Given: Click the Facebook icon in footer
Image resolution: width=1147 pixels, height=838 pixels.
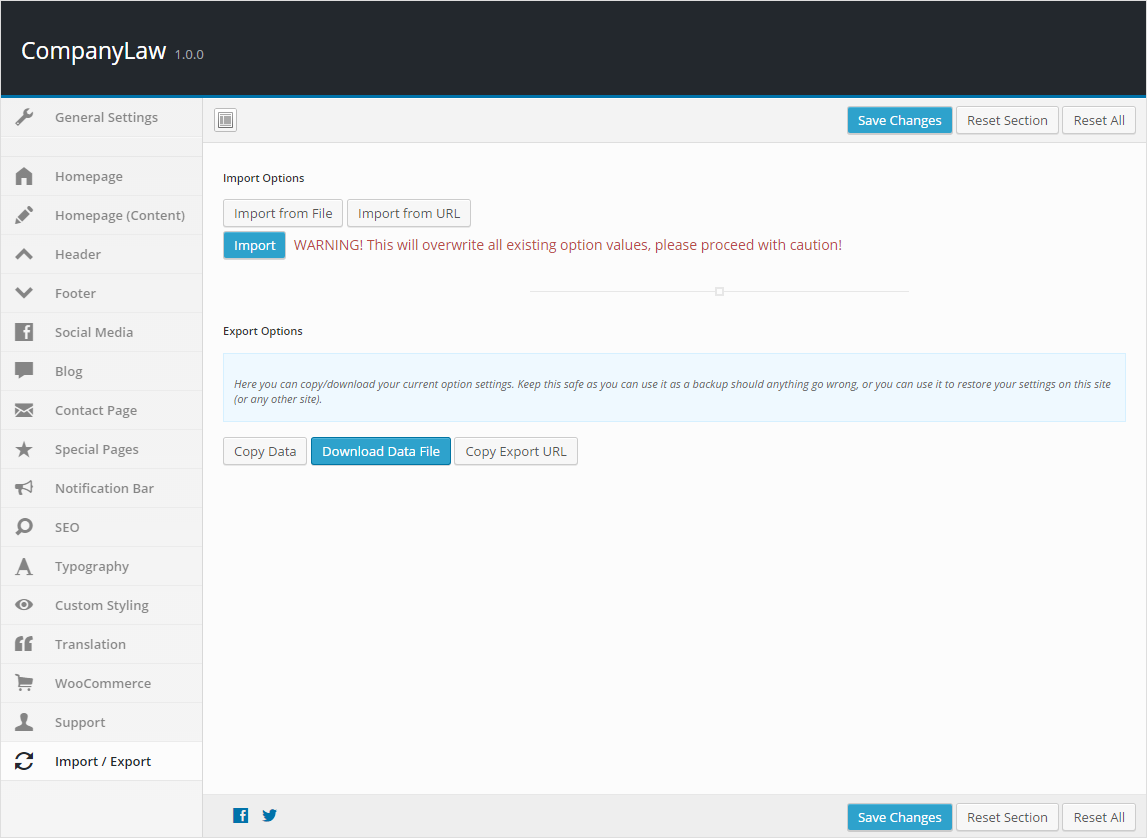Looking at the screenshot, I should pos(241,815).
